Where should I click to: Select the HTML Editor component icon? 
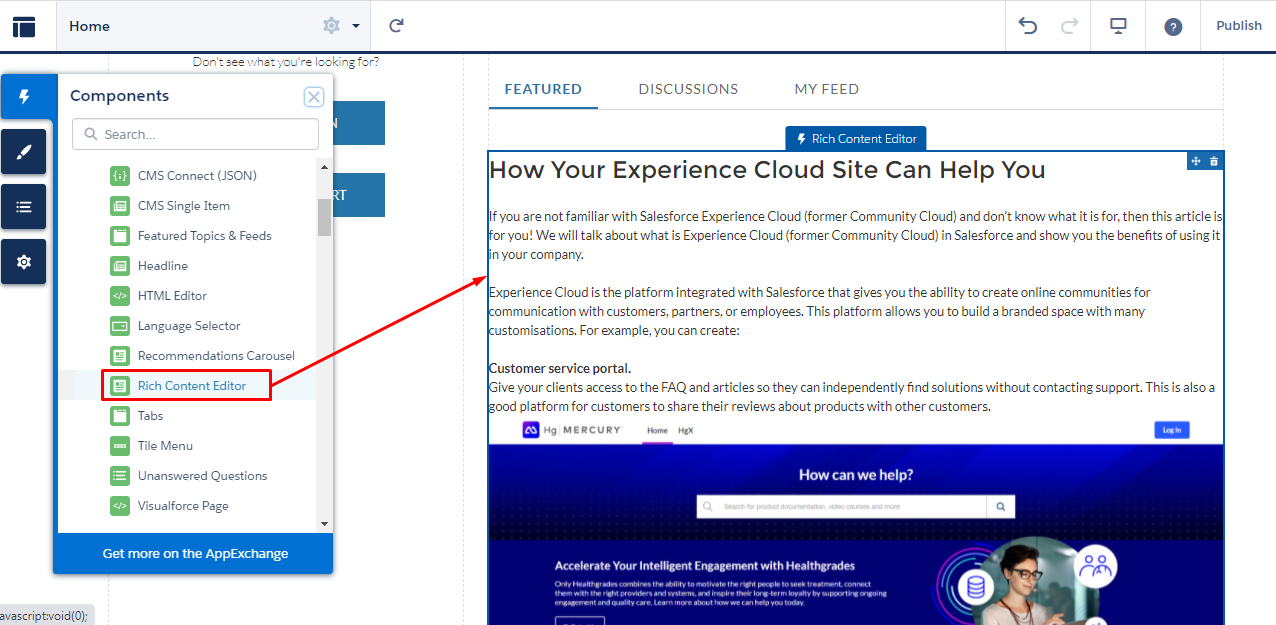120,296
